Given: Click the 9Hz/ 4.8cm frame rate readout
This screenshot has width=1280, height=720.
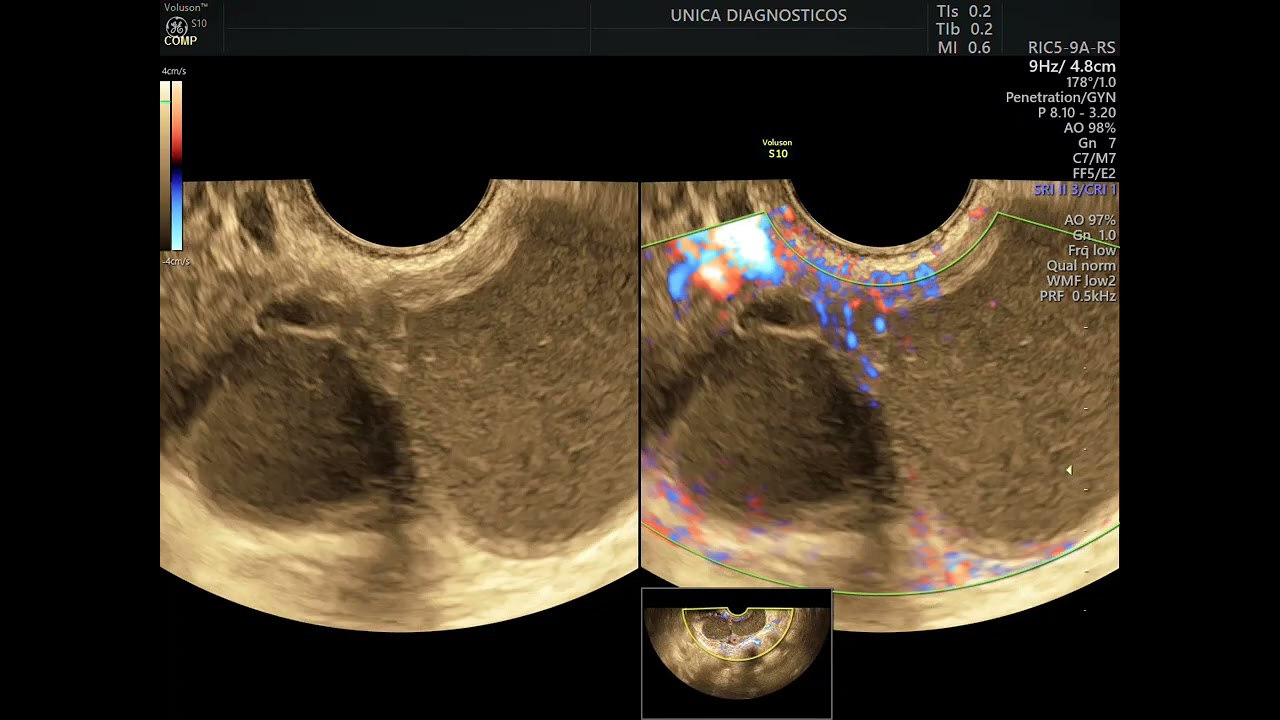Looking at the screenshot, I should [1072, 66].
